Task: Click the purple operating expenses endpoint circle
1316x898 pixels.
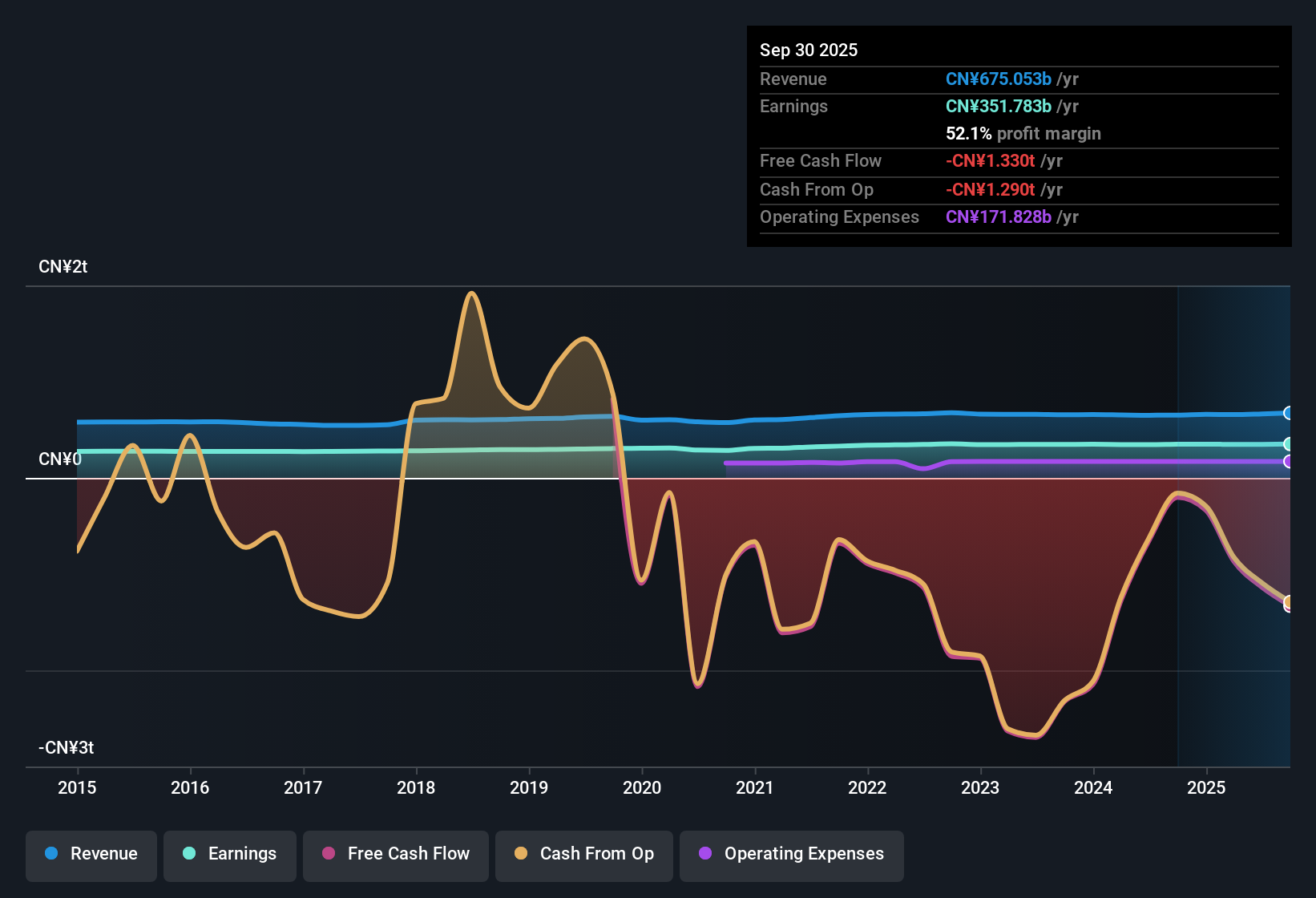Action: (x=1289, y=462)
